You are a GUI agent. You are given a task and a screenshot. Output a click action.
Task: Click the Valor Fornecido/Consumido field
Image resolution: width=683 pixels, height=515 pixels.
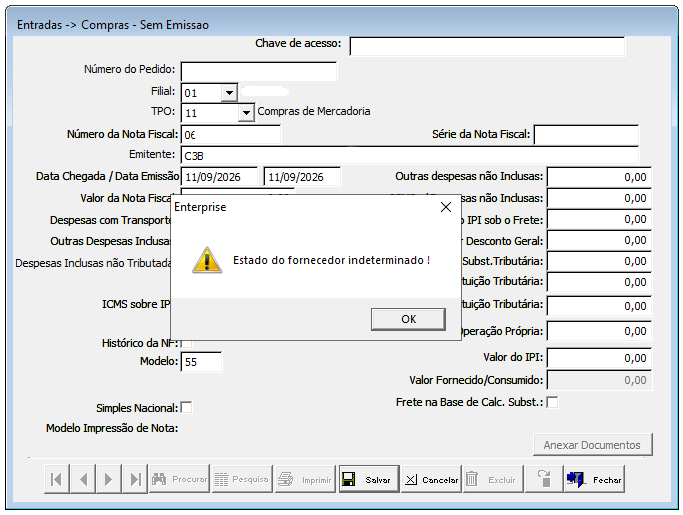(x=599, y=380)
